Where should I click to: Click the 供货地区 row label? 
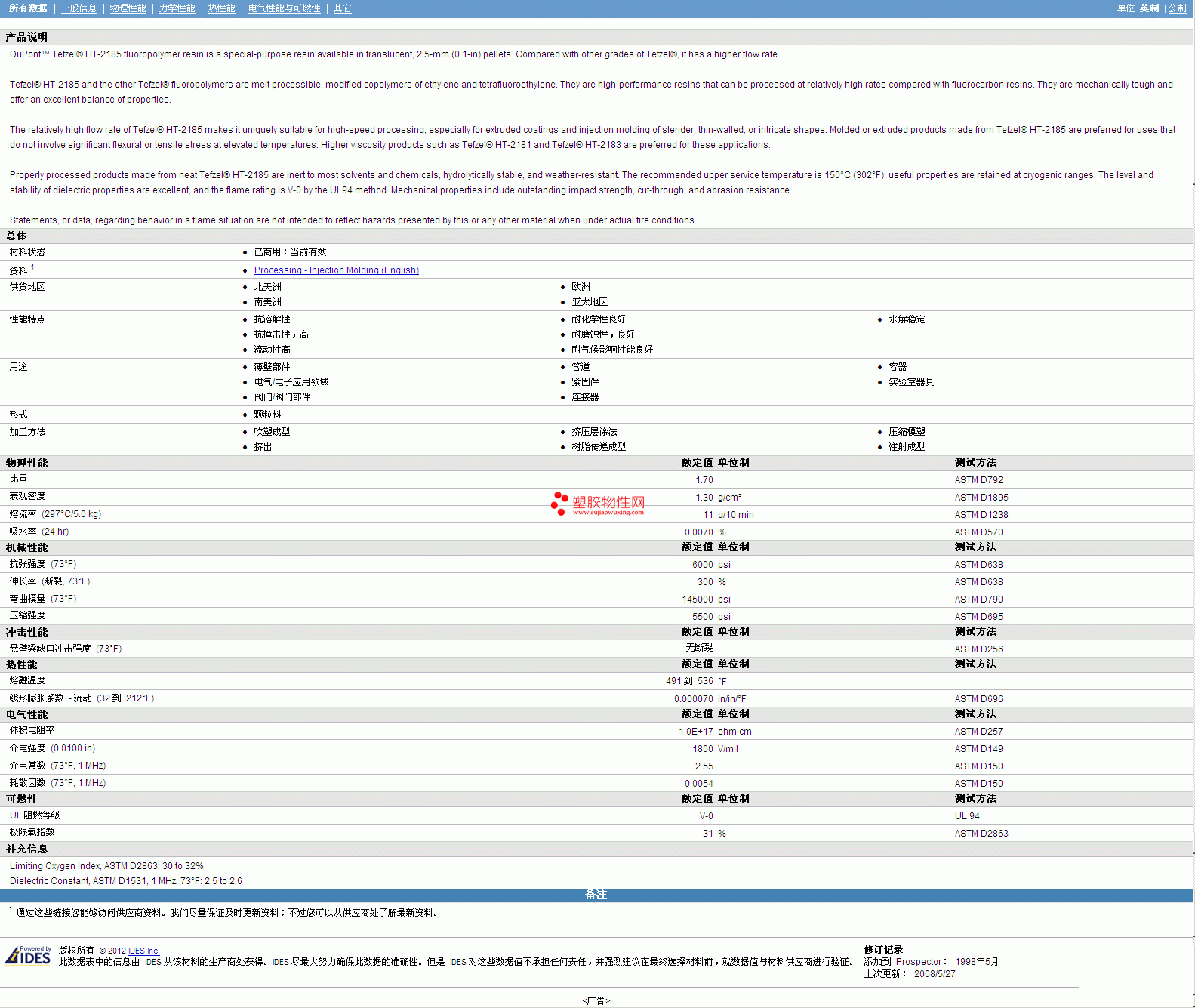(x=27, y=287)
